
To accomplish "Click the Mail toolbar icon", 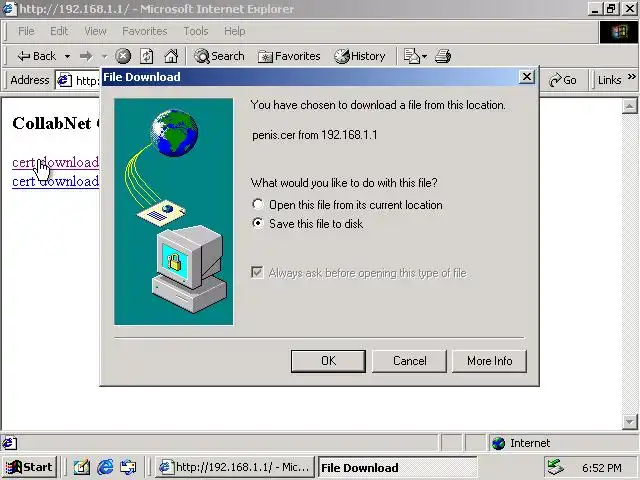I will (x=411, y=56).
